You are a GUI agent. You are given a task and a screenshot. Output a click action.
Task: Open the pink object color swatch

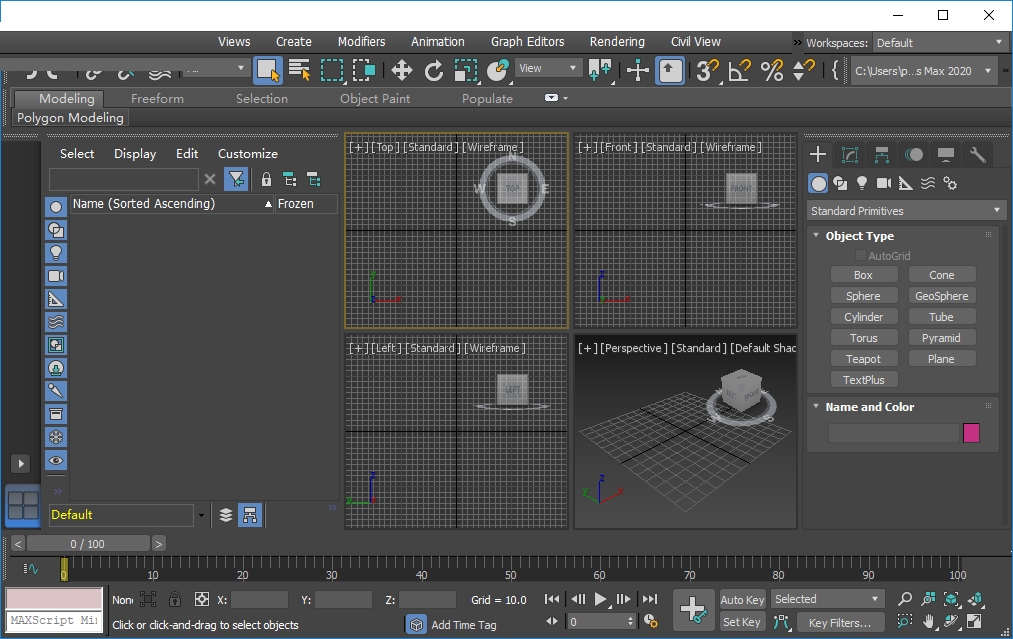point(971,433)
